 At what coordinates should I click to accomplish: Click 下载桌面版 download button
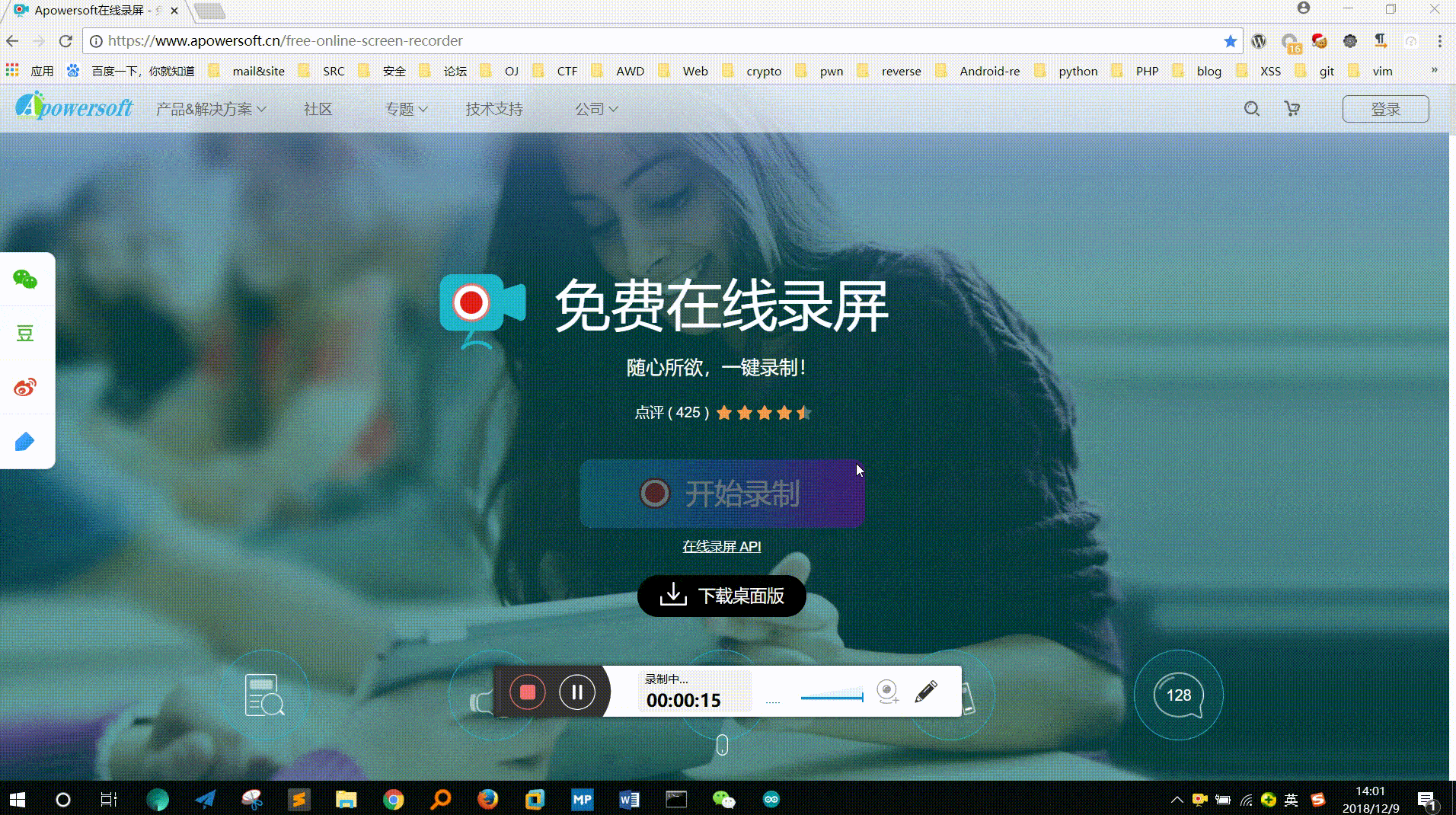[x=722, y=596]
